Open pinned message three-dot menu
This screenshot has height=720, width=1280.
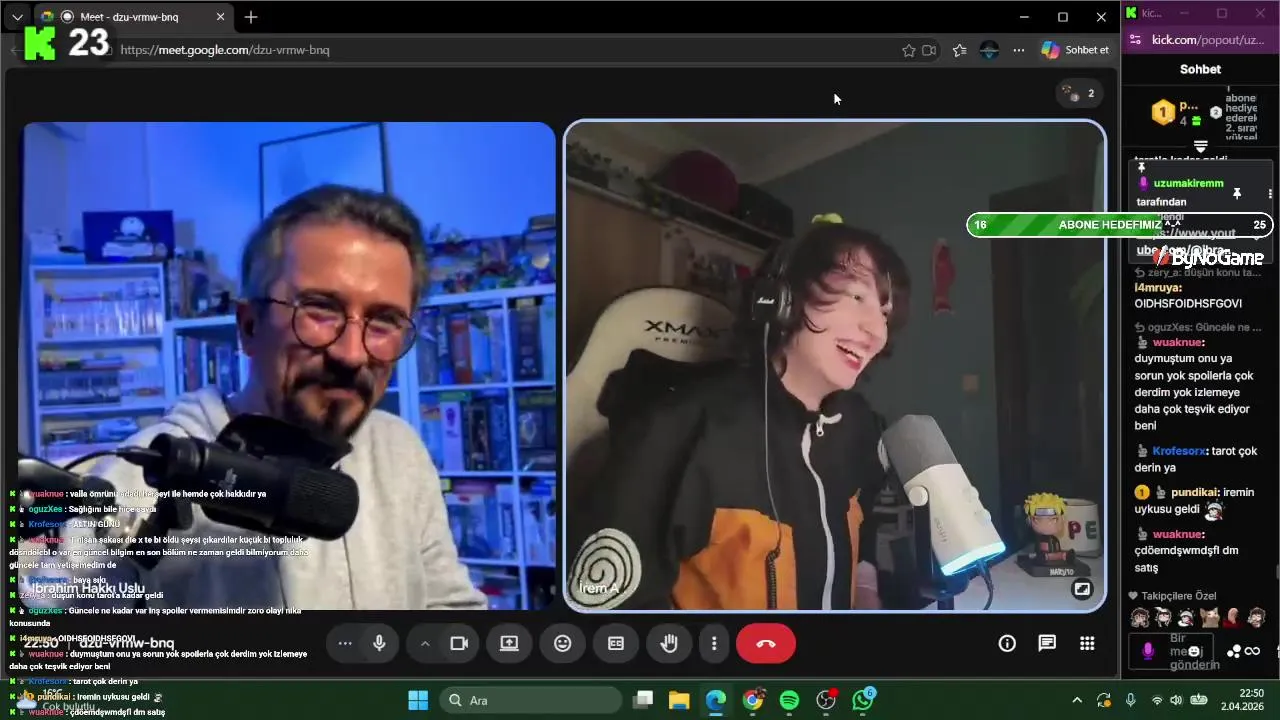click(1270, 193)
